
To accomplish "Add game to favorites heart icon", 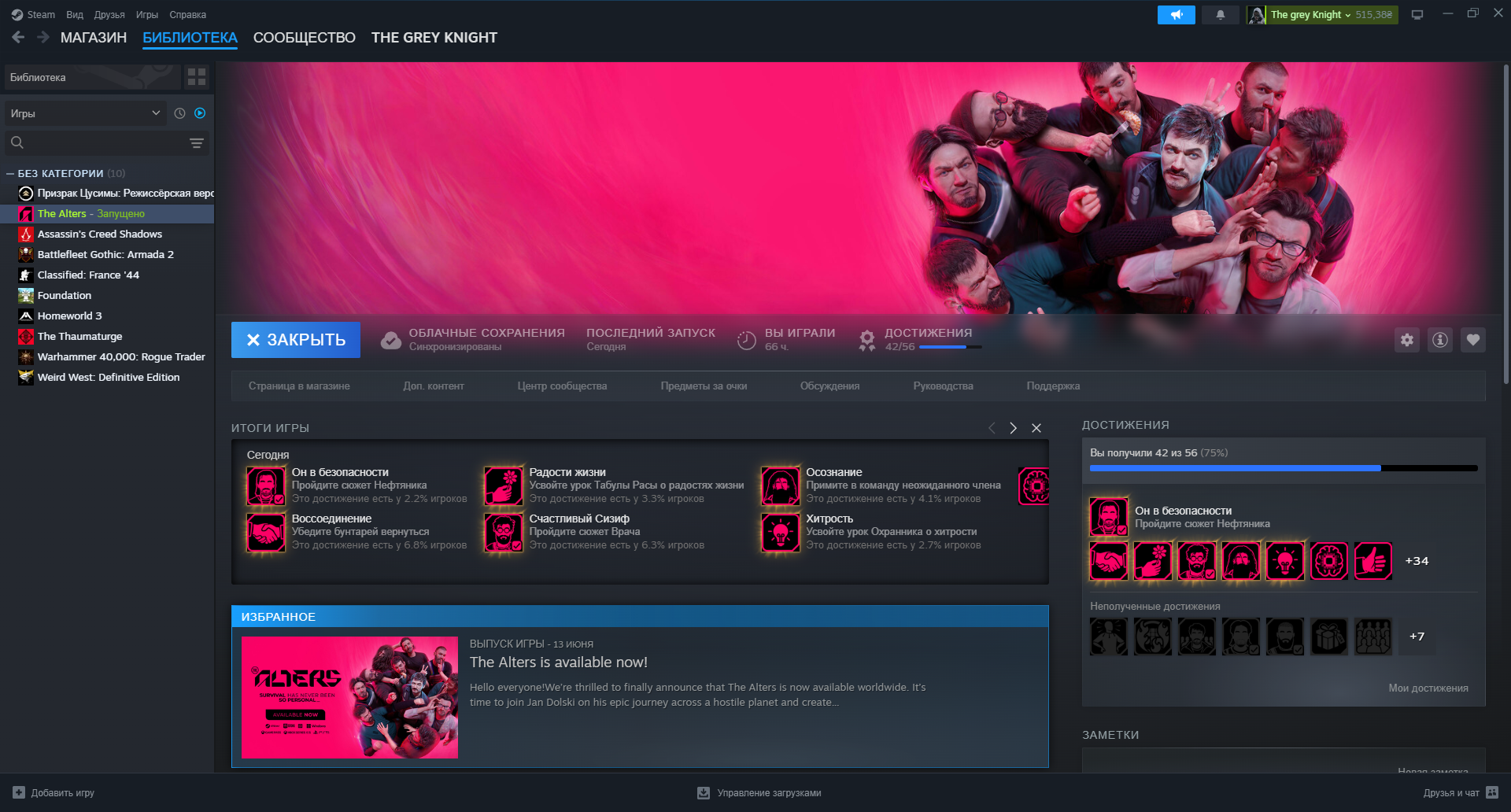I will (x=1473, y=340).
